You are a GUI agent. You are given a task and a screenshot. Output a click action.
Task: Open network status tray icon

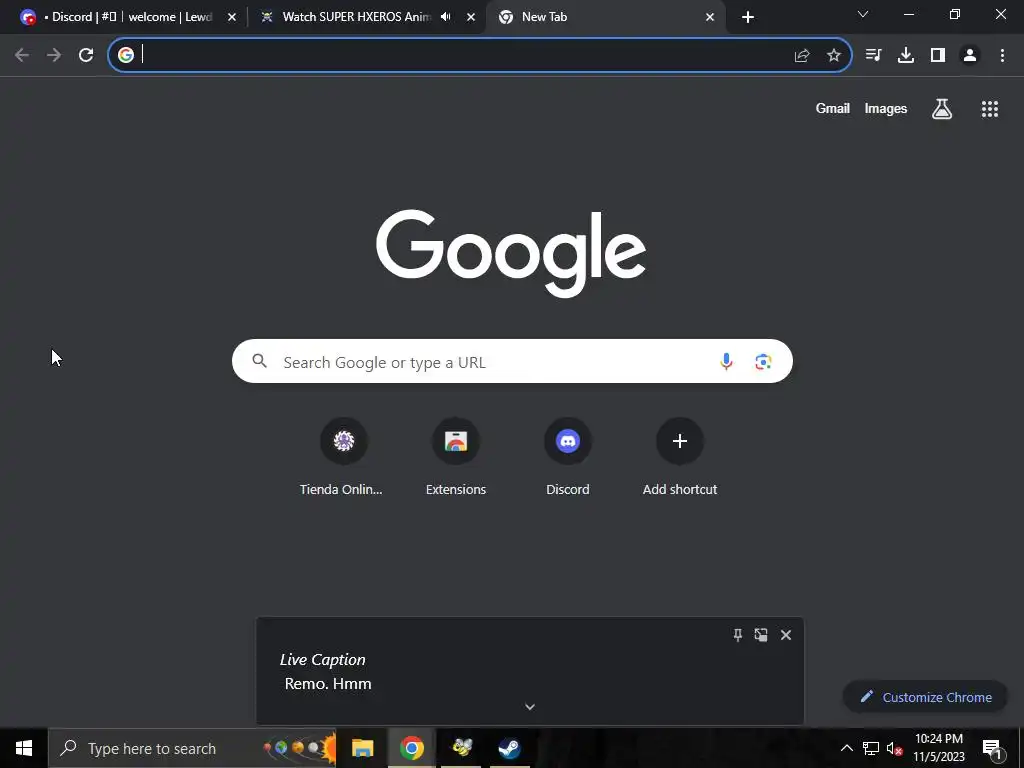click(x=871, y=748)
